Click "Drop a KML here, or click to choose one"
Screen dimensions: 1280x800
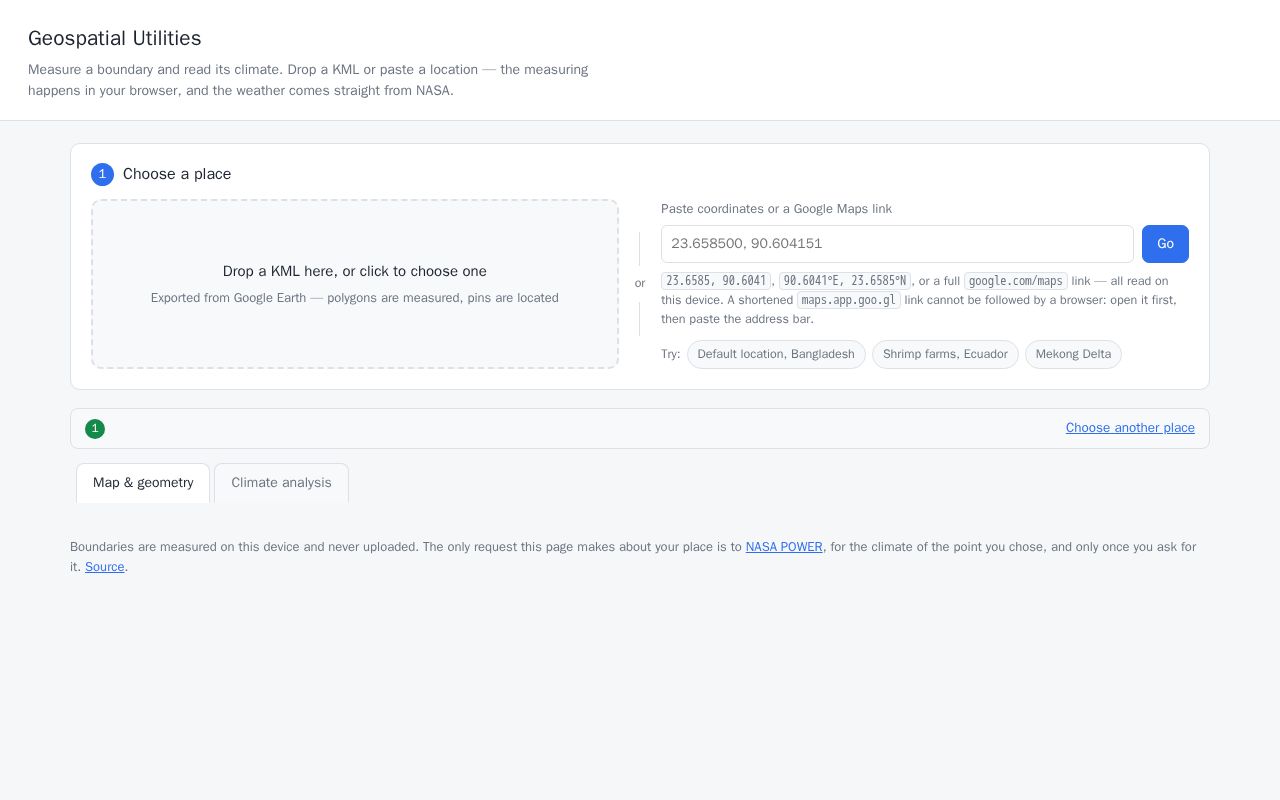(x=355, y=271)
